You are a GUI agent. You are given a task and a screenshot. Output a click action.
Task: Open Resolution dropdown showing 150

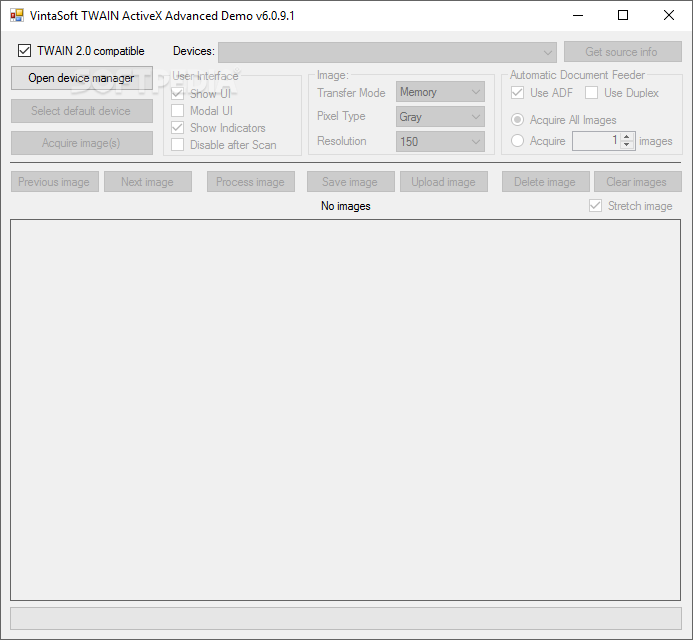(440, 141)
